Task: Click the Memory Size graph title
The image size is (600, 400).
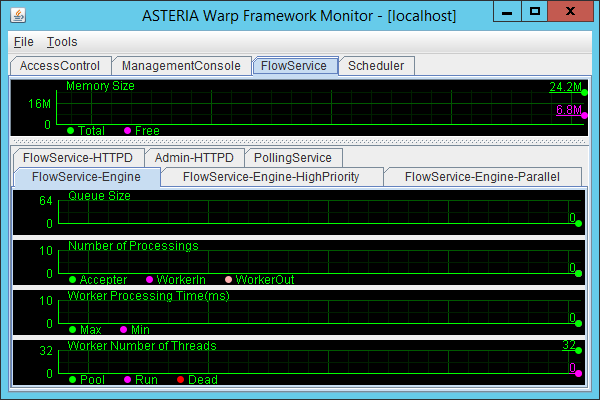Action: coord(100,86)
